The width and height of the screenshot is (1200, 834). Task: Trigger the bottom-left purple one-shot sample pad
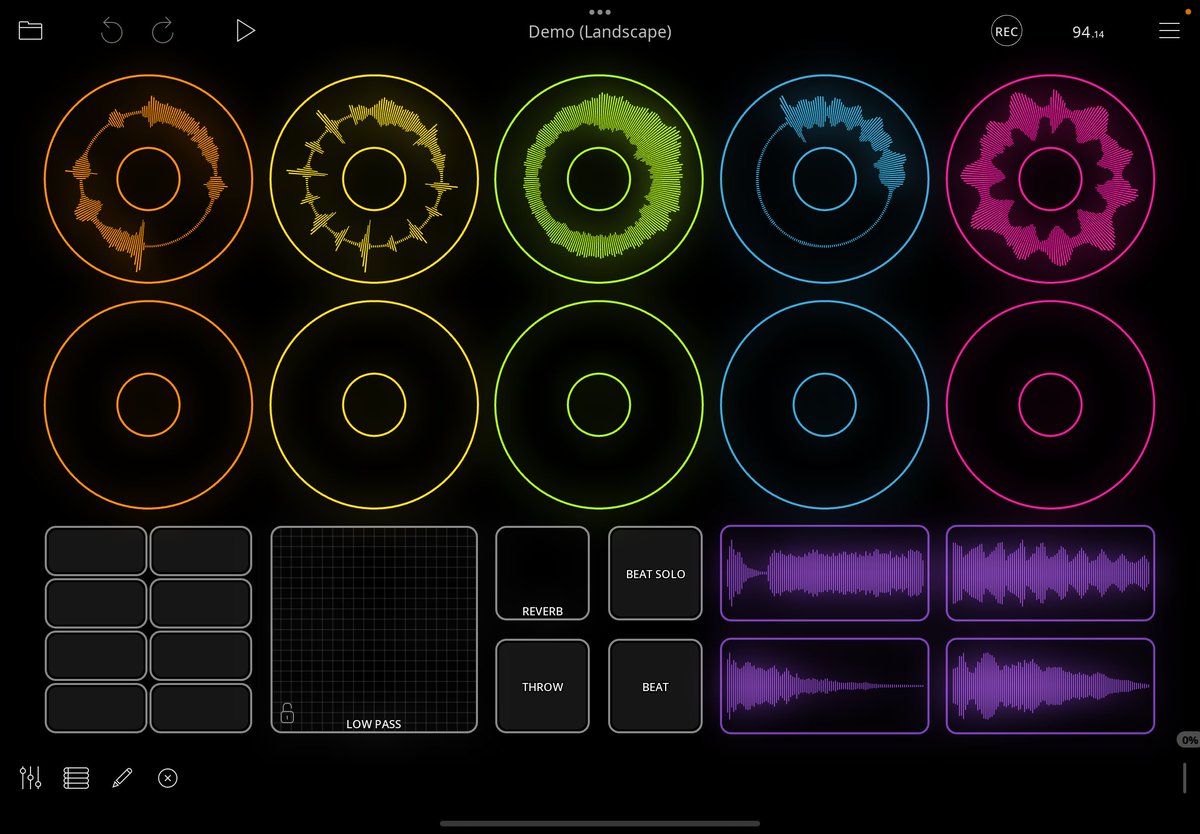[x=825, y=686]
